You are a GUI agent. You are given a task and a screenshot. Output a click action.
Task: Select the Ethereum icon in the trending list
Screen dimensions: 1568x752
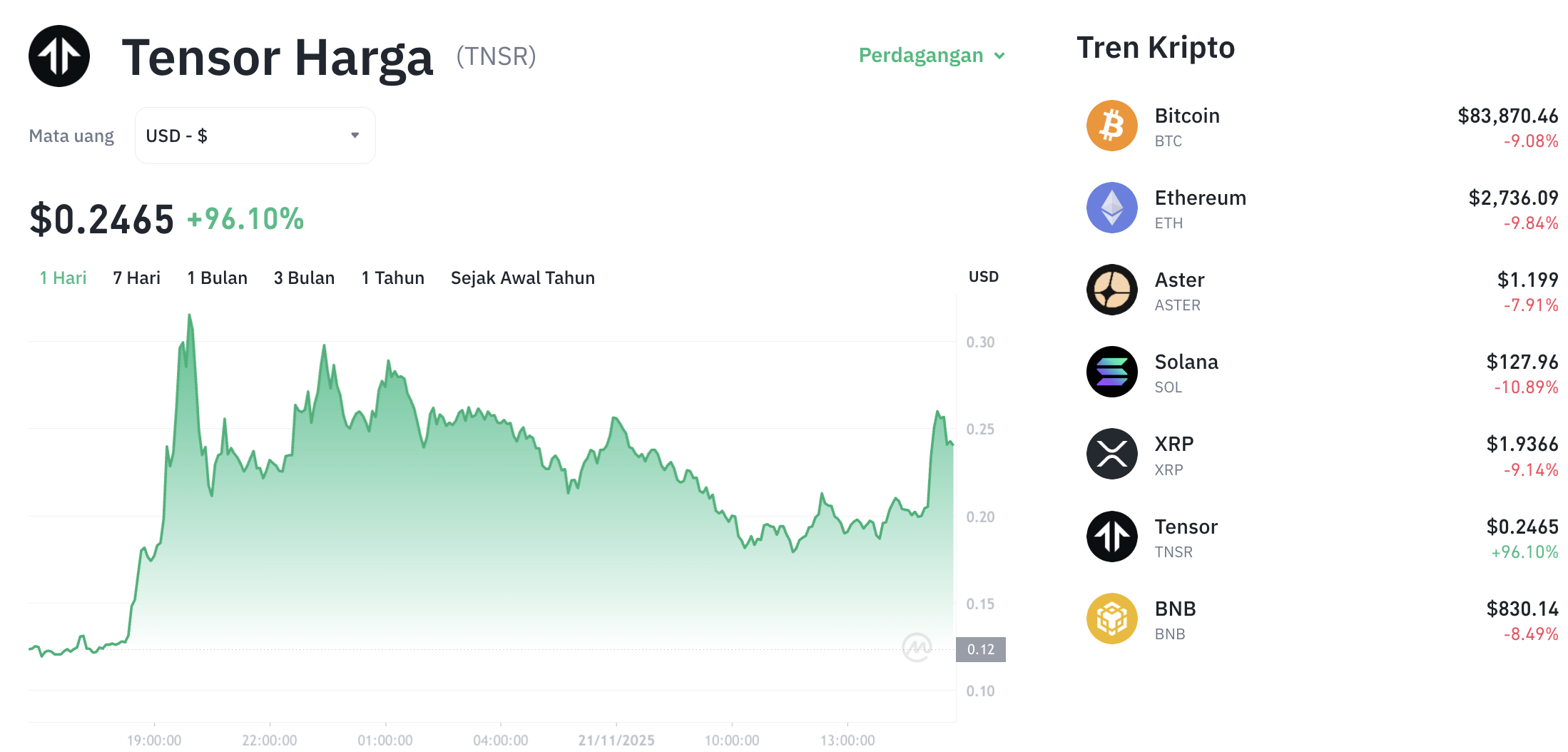coord(1111,207)
